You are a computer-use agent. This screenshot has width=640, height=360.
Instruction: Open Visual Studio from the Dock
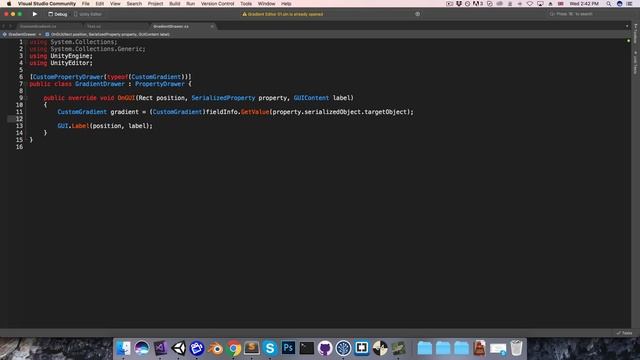coord(160,348)
